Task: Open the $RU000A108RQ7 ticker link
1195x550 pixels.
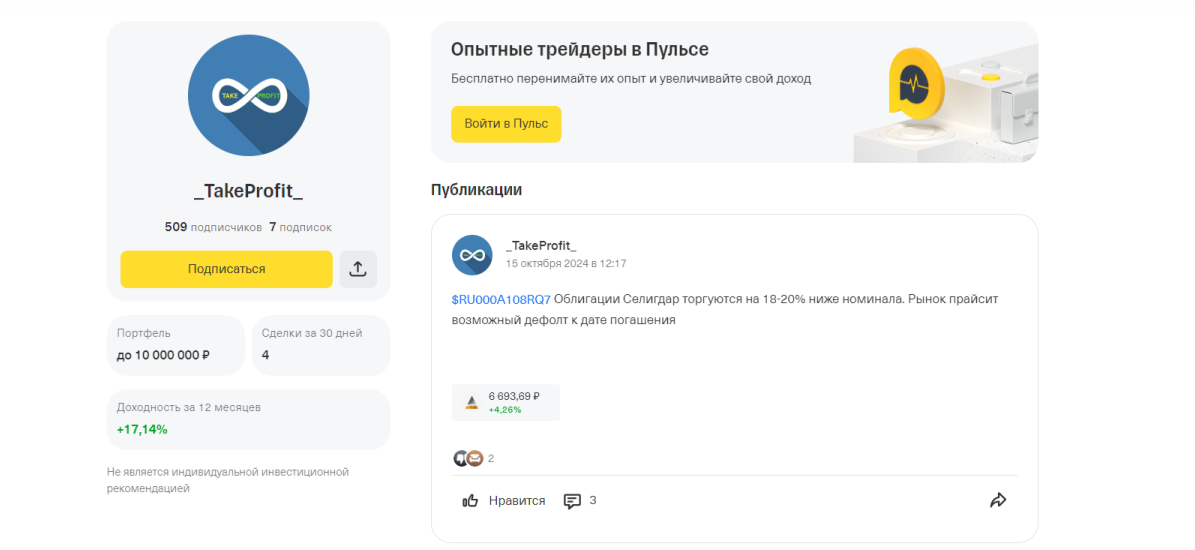Action: [501, 299]
